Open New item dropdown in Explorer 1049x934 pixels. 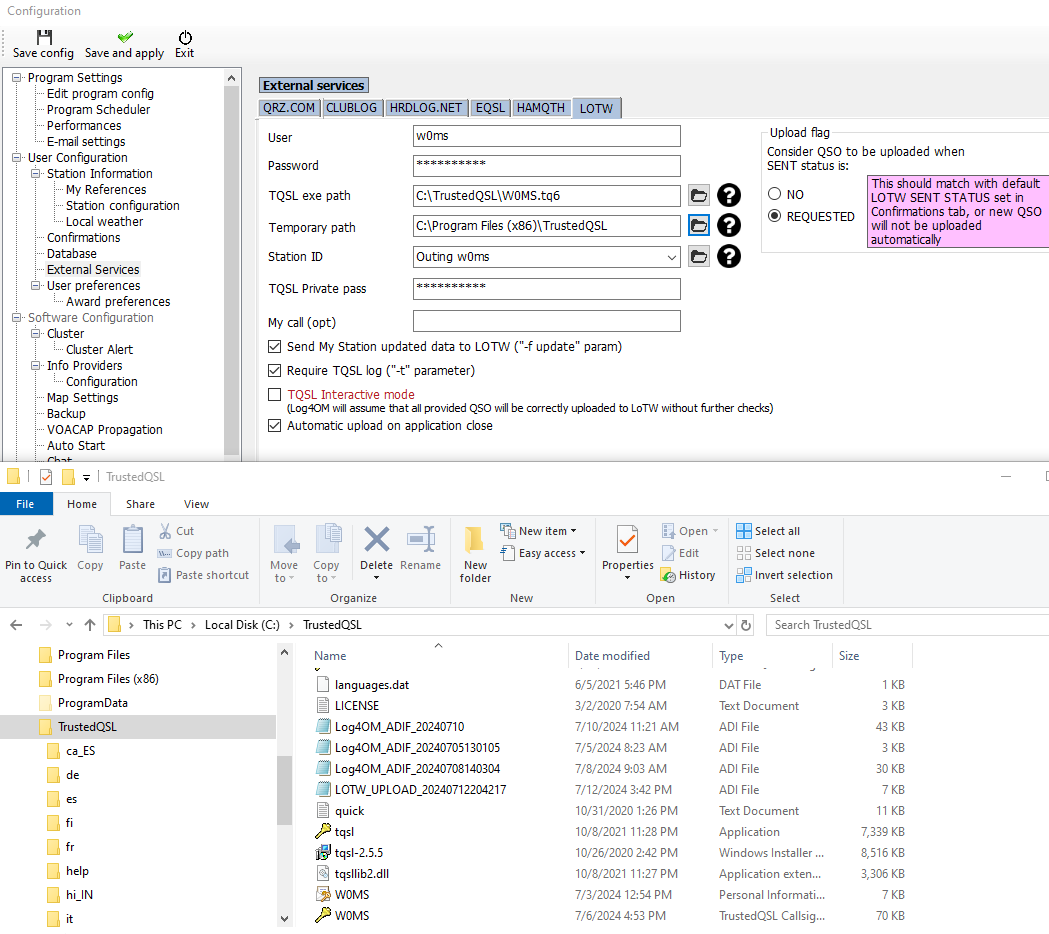539,531
